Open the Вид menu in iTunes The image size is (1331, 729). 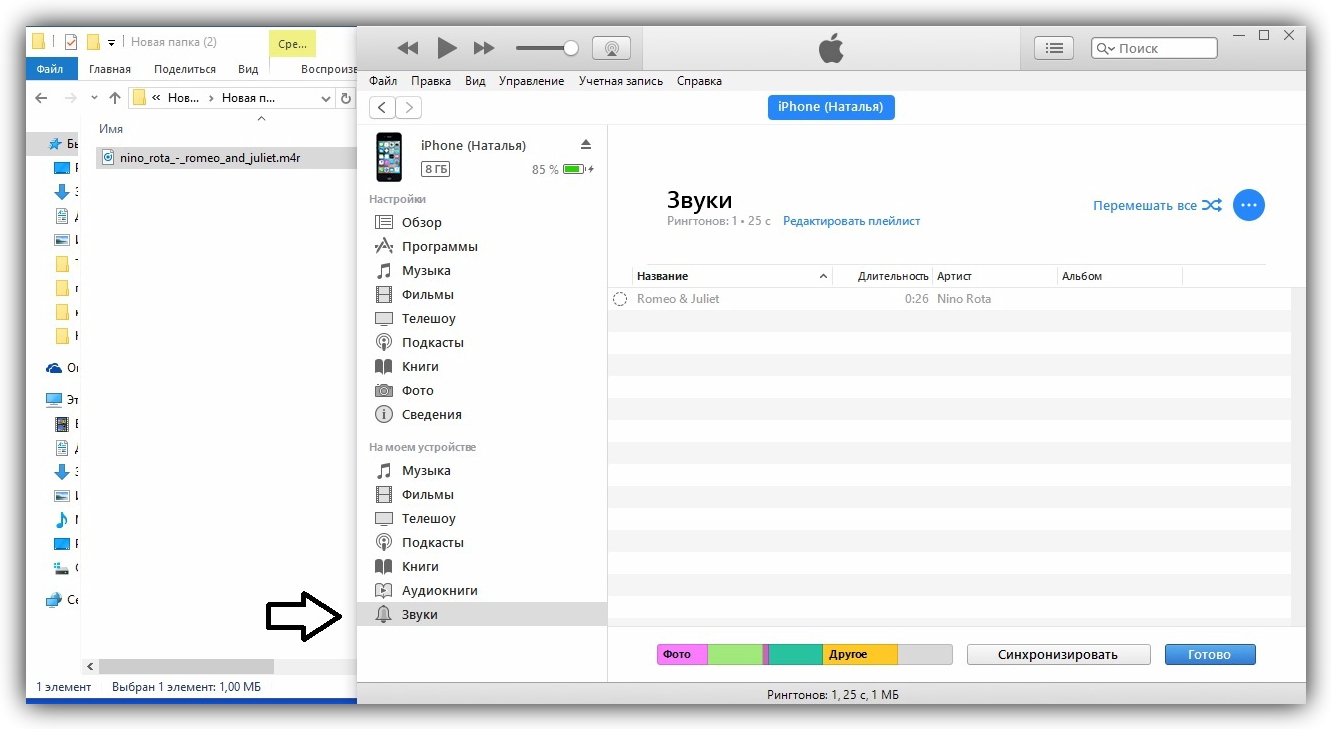point(475,81)
